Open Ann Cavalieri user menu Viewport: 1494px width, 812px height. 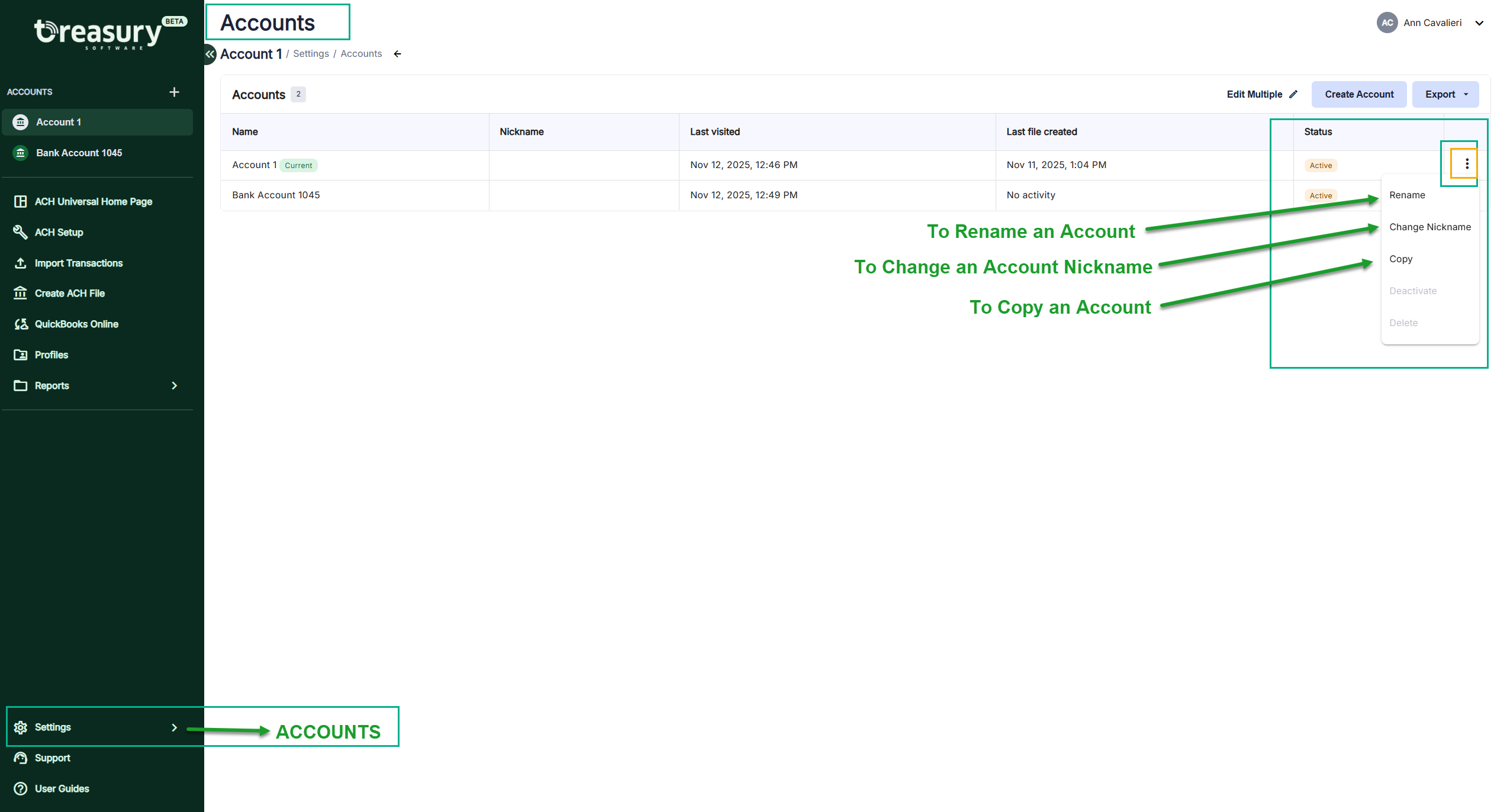[1431, 22]
